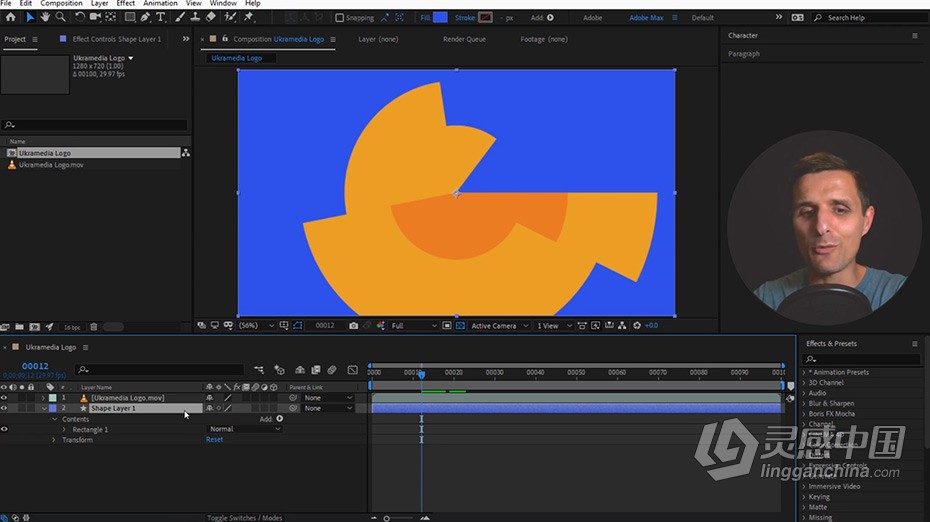This screenshot has width=930, height=522.
Task: Select the Zoom magnifier tool
Action: tap(60, 17)
